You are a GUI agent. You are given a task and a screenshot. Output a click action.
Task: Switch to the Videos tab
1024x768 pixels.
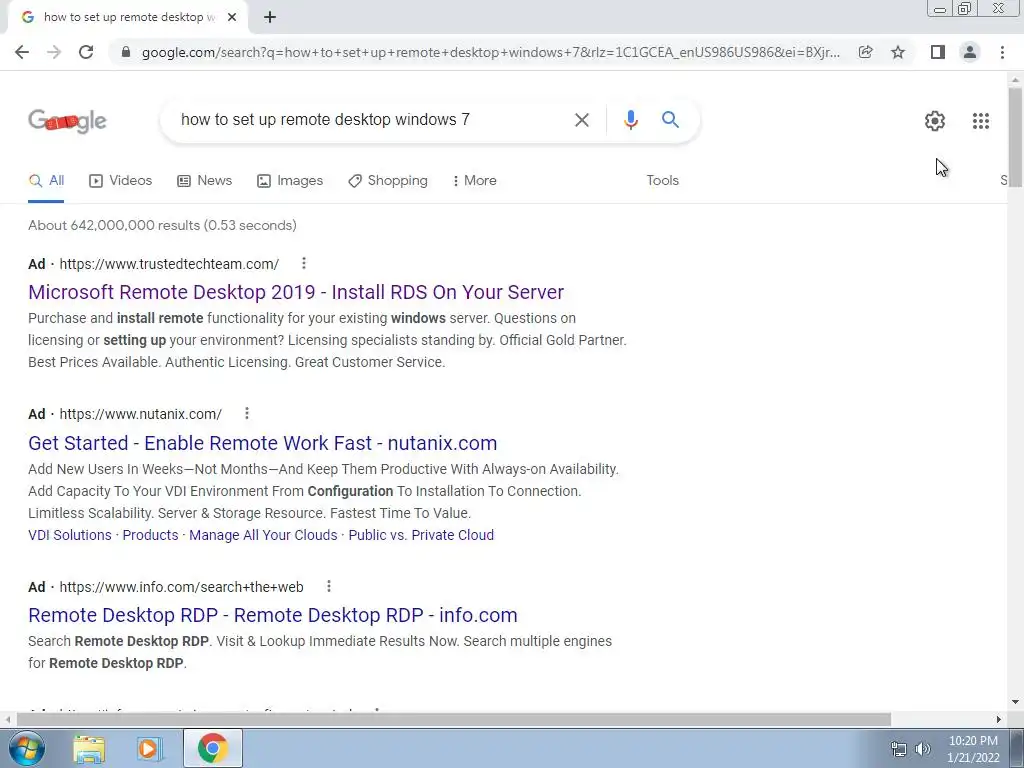click(x=121, y=180)
